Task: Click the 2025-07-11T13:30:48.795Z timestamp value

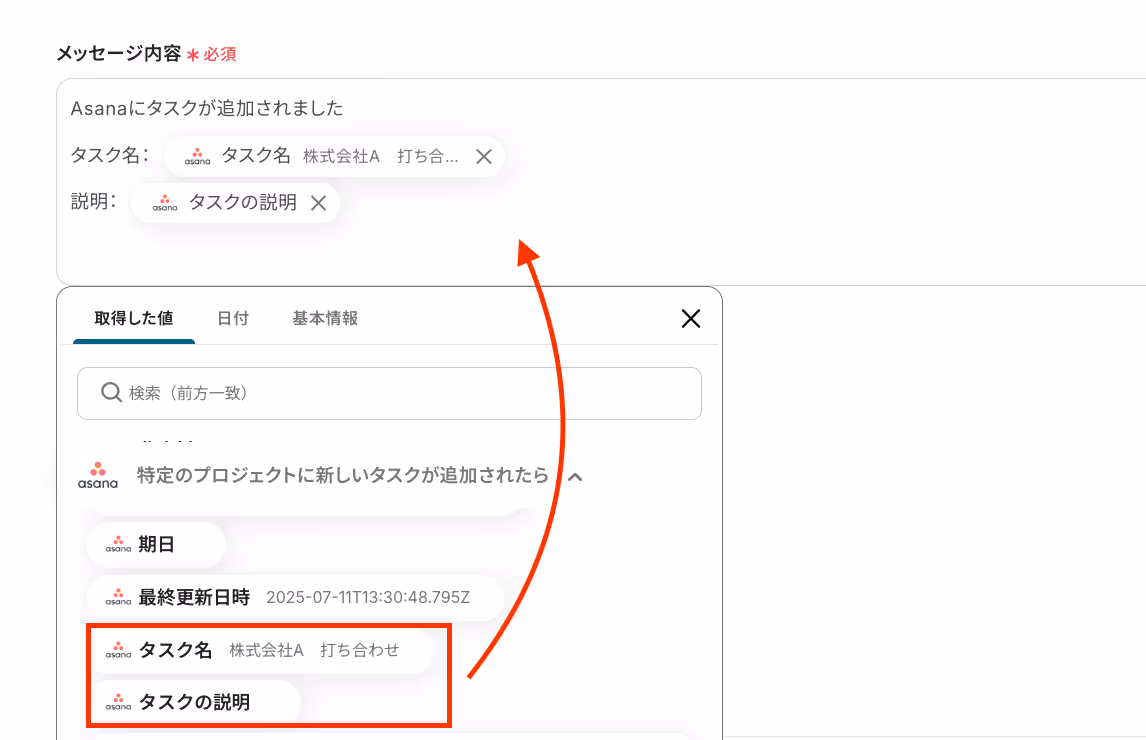Action: pos(368,597)
